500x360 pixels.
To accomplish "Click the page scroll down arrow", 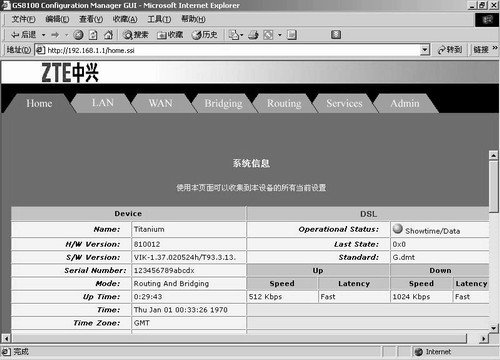I will coord(494,328).
